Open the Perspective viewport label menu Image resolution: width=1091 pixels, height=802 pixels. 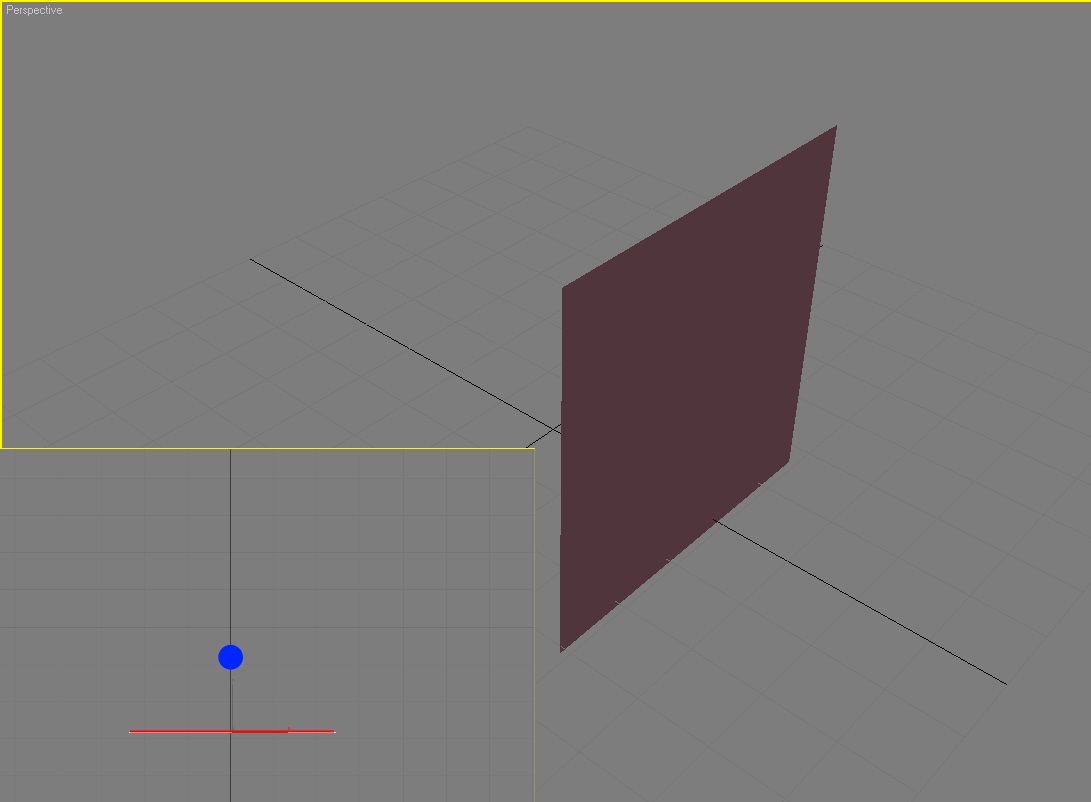click(x=34, y=10)
